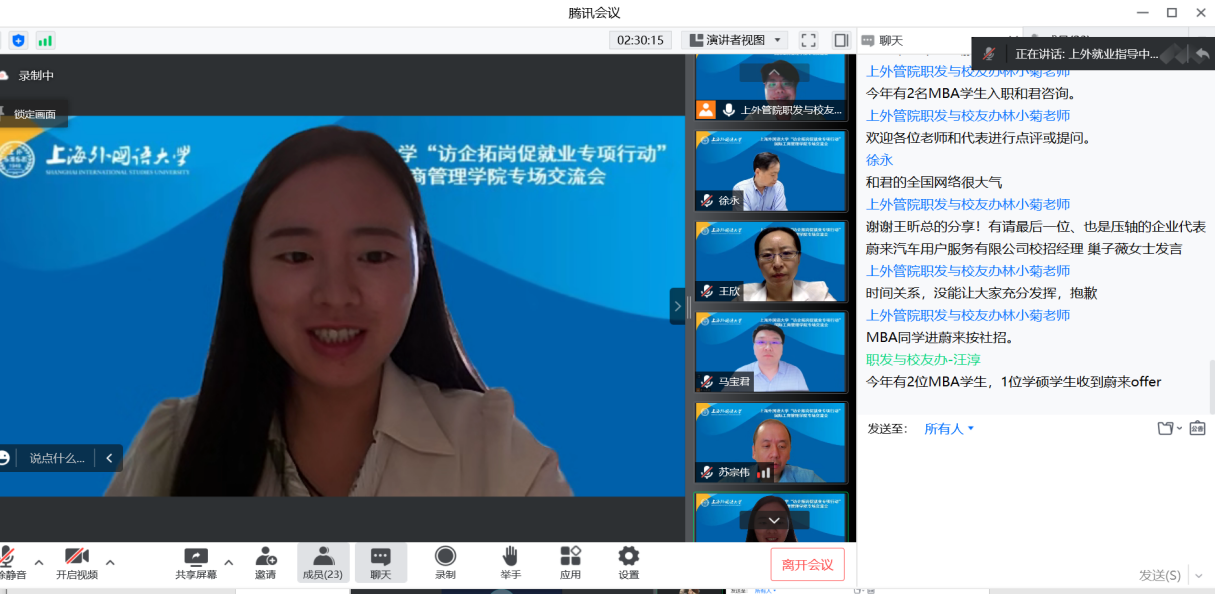Enter fullscreen with the fullscreen icon
Screen dimensions: 1215x594
coord(809,40)
